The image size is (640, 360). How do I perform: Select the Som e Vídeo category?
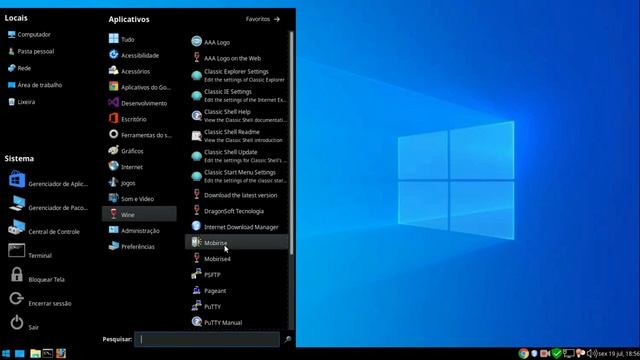(139, 199)
